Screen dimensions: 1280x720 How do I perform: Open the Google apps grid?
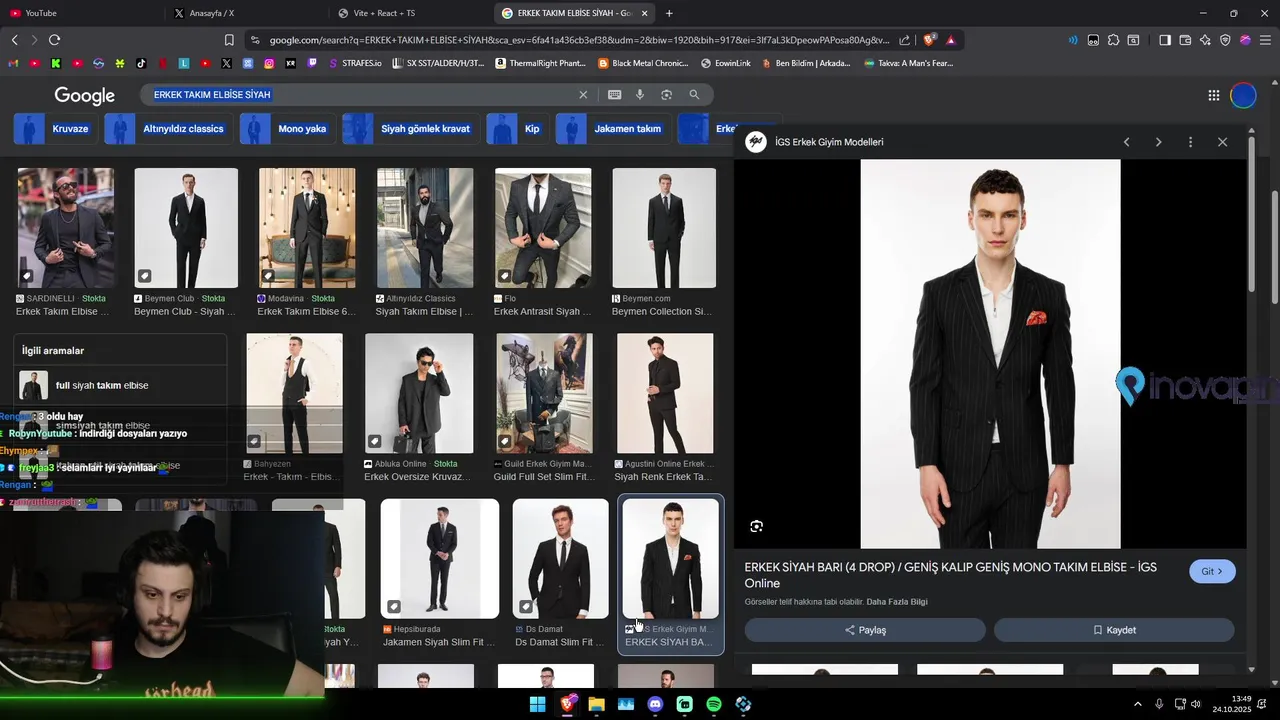tap(1214, 95)
